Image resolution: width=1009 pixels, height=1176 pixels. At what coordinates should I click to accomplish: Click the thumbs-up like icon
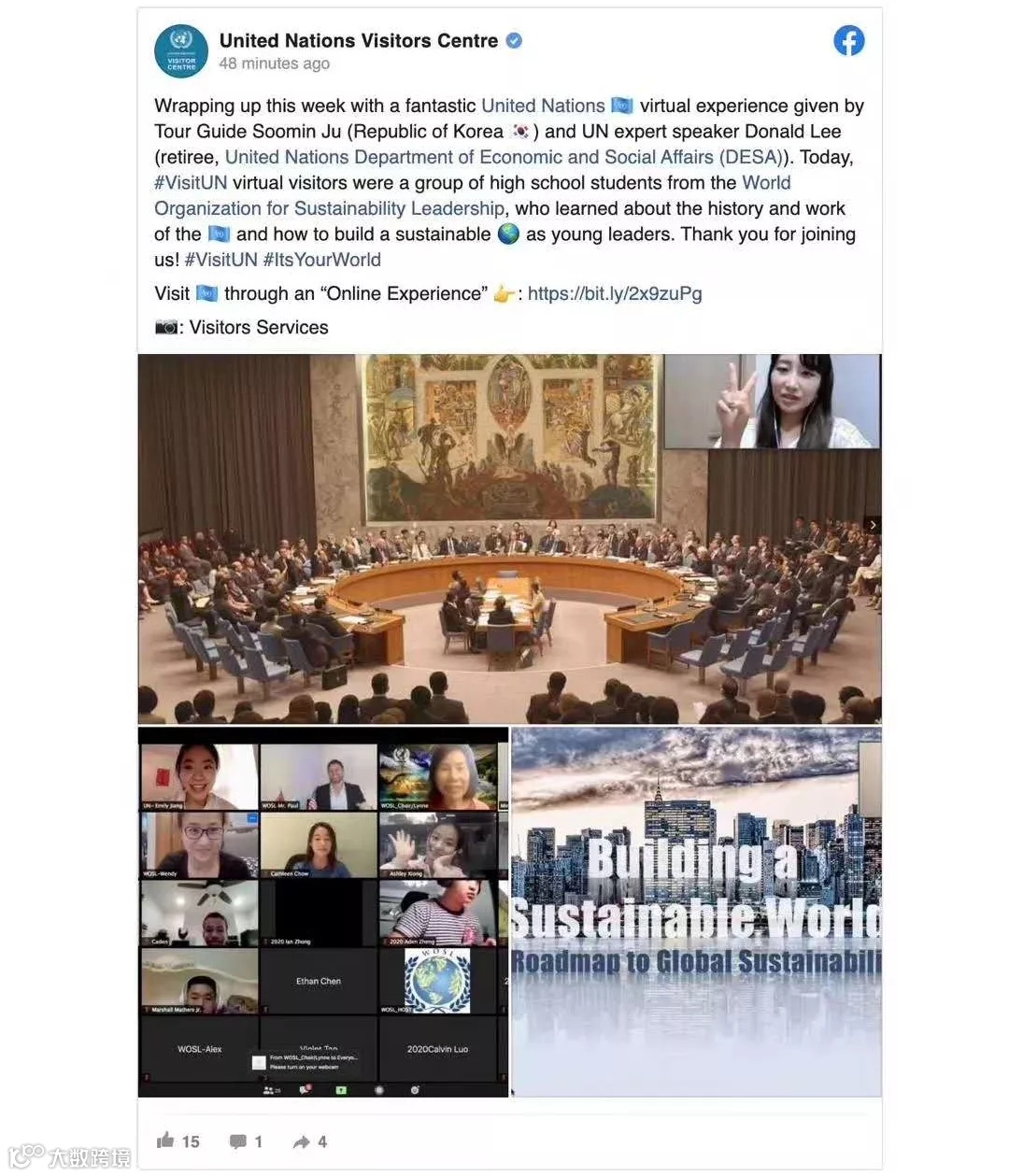(x=166, y=1140)
